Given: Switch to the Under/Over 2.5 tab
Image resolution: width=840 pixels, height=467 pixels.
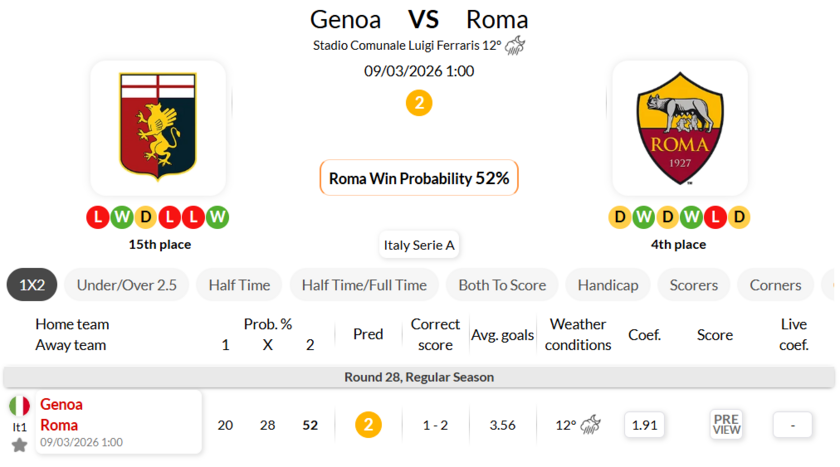Looking at the screenshot, I should [x=127, y=285].
